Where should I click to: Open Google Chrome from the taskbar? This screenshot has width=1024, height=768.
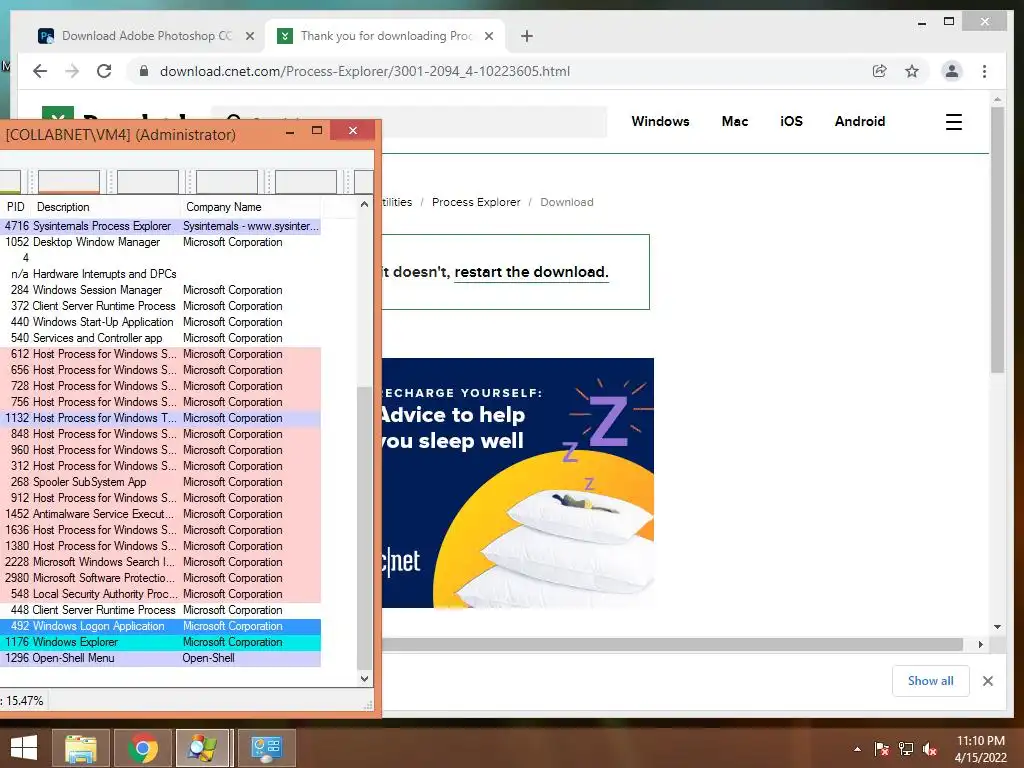click(143, 748)
